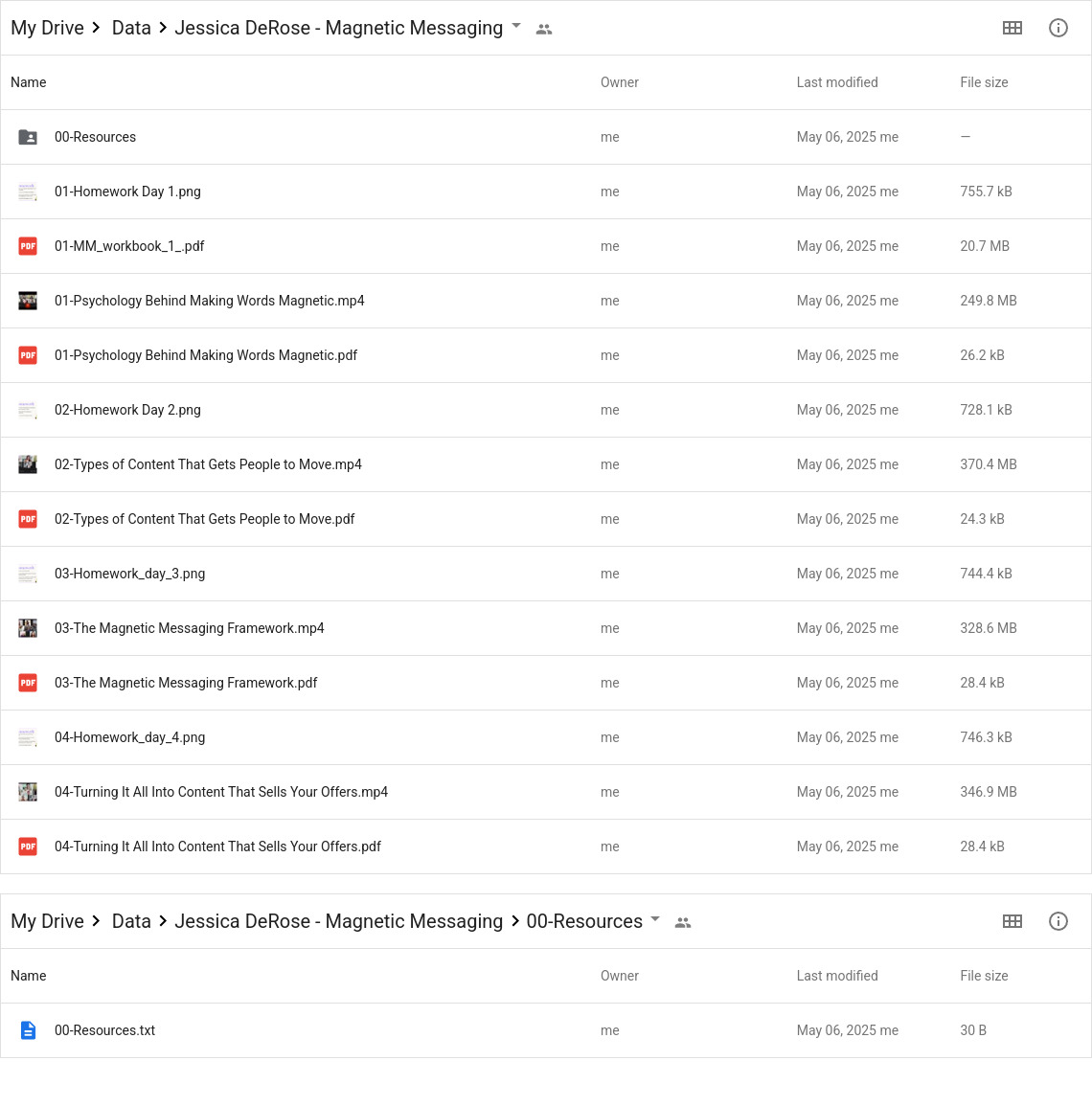Sort by File size in the 00-Resources panel

(x=984, y=976)
